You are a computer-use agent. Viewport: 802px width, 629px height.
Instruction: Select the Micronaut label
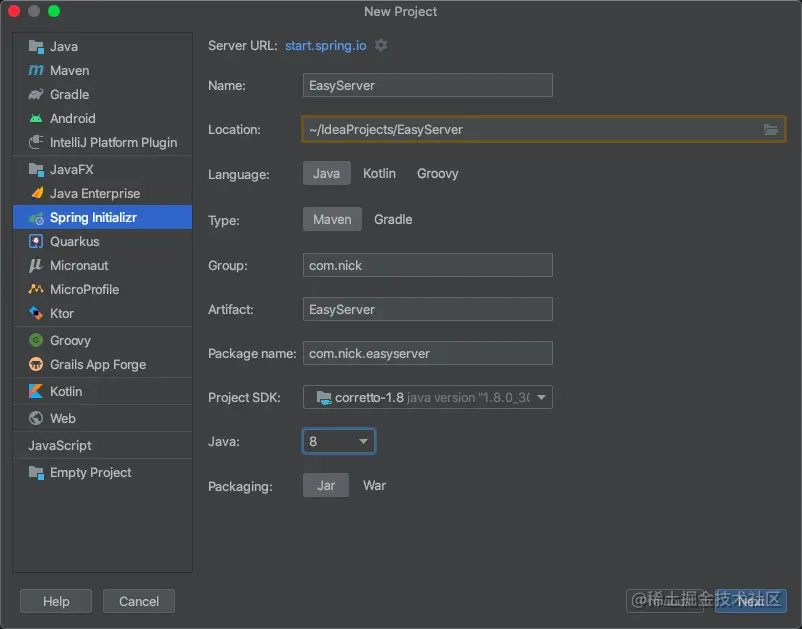(79, 265)
